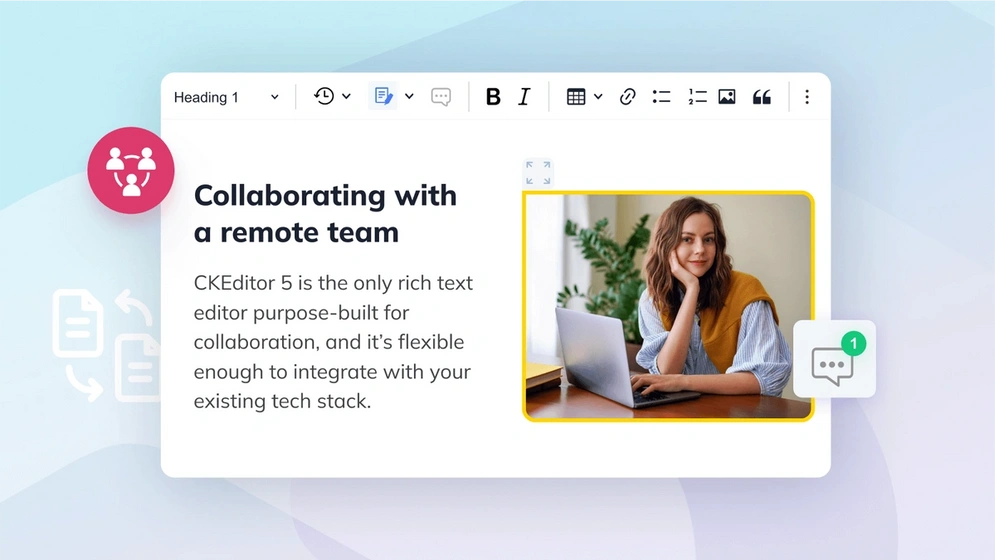Apply a numbered list
Image resolution: width=995 pixels, height=560 pixels.
pos(697,97)
